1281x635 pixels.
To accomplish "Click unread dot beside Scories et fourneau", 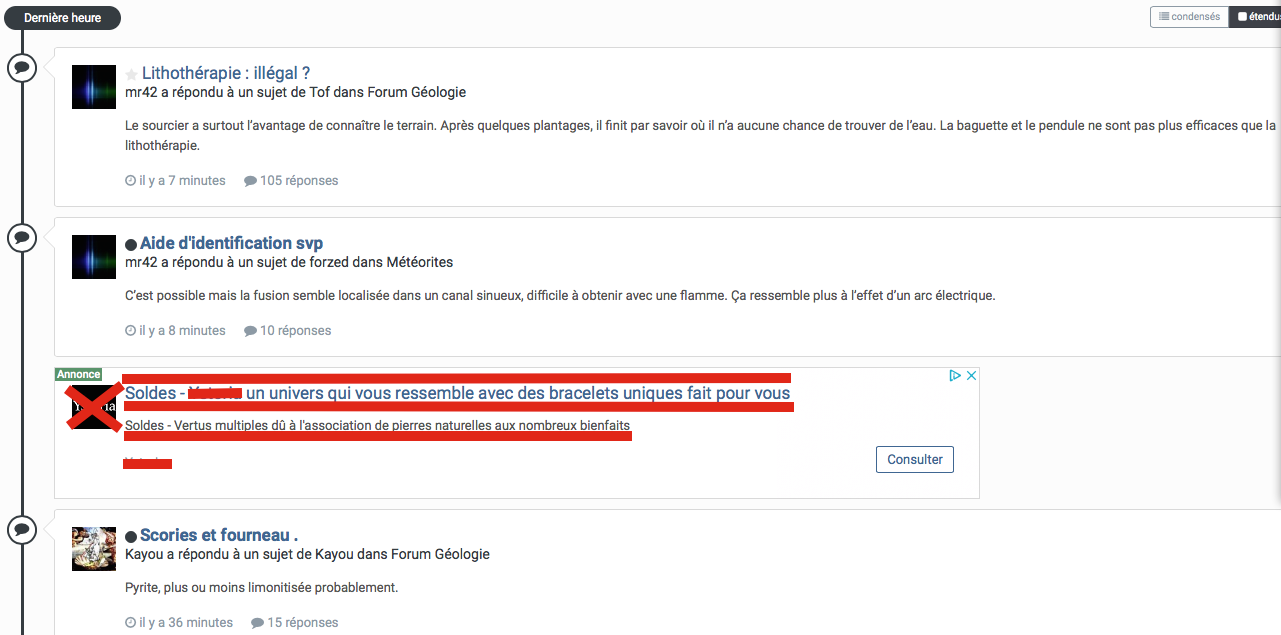I will pos(131,537).
